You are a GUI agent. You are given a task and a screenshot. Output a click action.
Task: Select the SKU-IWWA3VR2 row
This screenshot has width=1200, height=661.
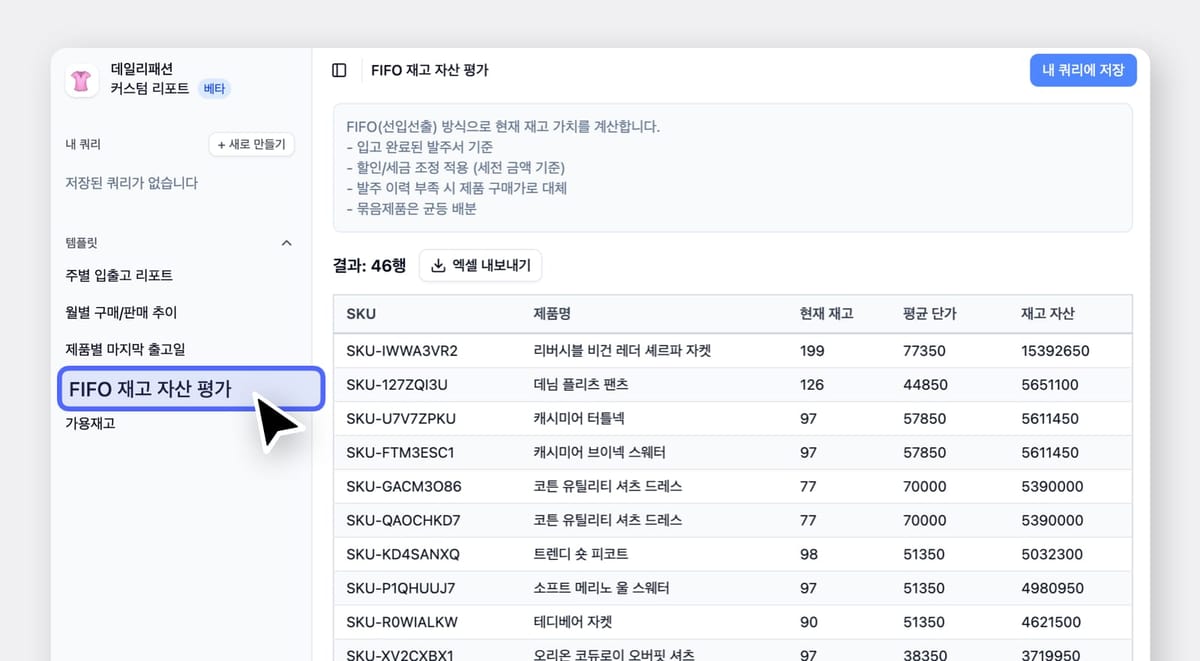pyautogui.click(x=404, y=351)
